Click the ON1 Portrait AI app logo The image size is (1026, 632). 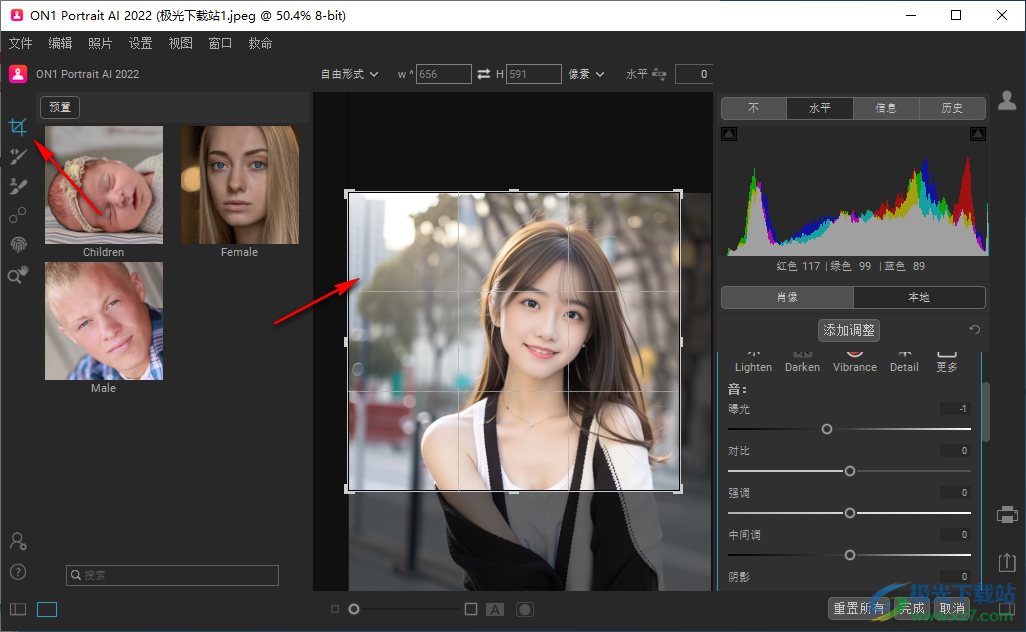point(18,74)
